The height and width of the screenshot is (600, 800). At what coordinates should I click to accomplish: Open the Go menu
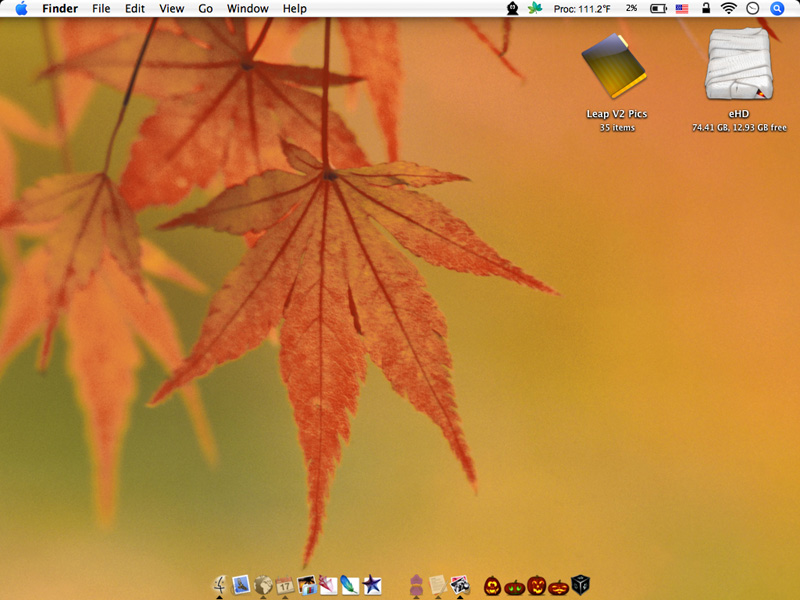[205, 9]
